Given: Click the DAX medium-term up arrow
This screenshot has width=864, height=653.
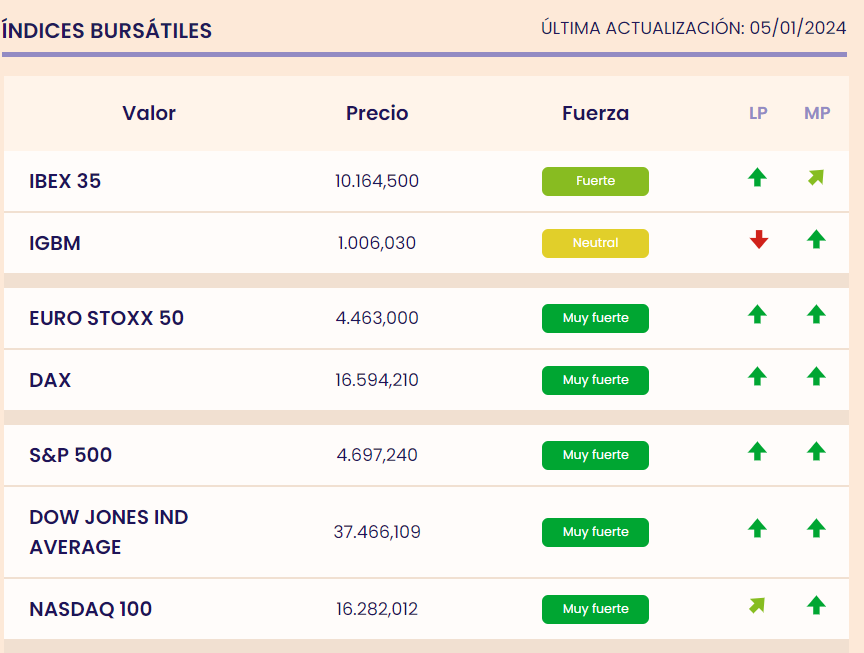Looking at the screenshot, I should pos(816,377).
